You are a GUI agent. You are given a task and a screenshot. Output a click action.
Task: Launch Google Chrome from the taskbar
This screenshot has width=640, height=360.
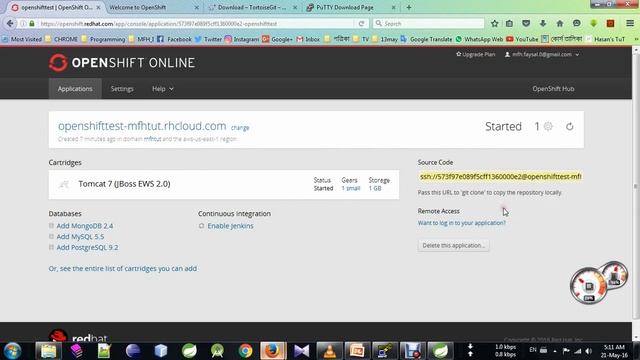pos(245,351)
